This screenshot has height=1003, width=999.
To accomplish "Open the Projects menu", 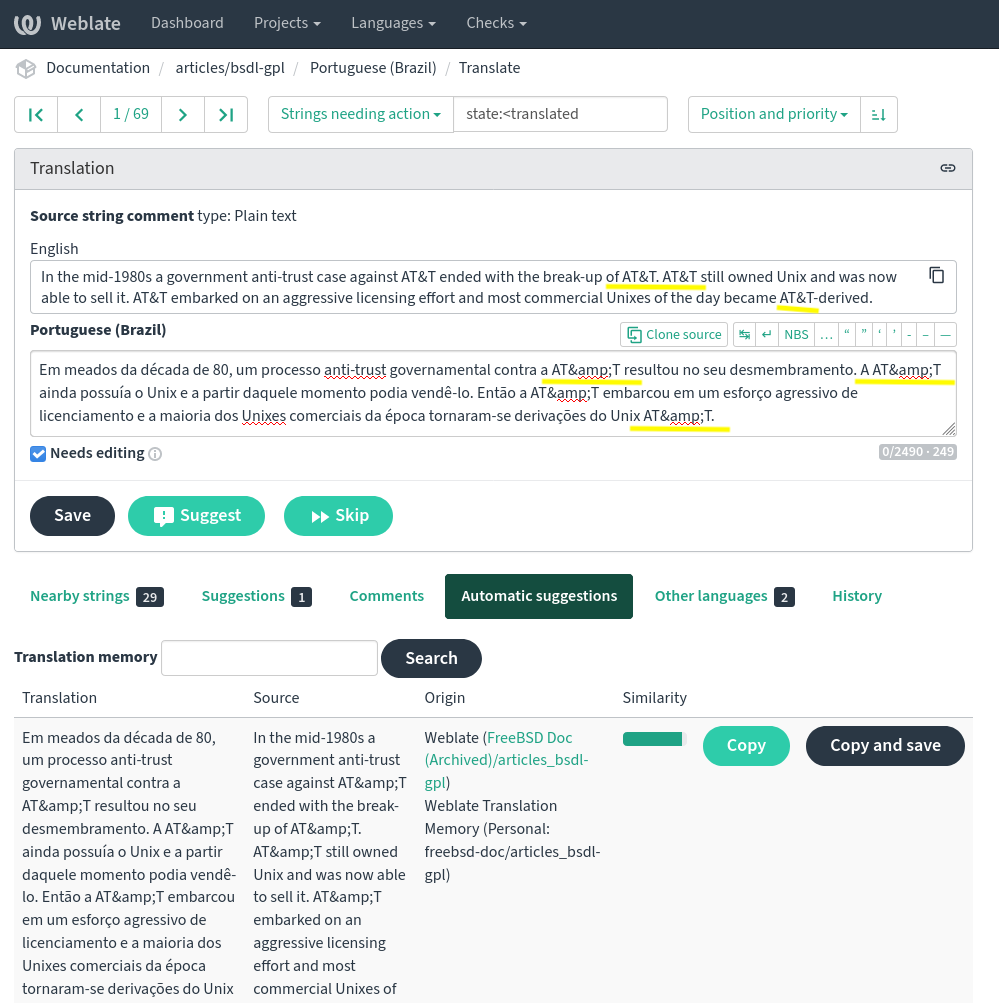I will (x=287, y=23).
